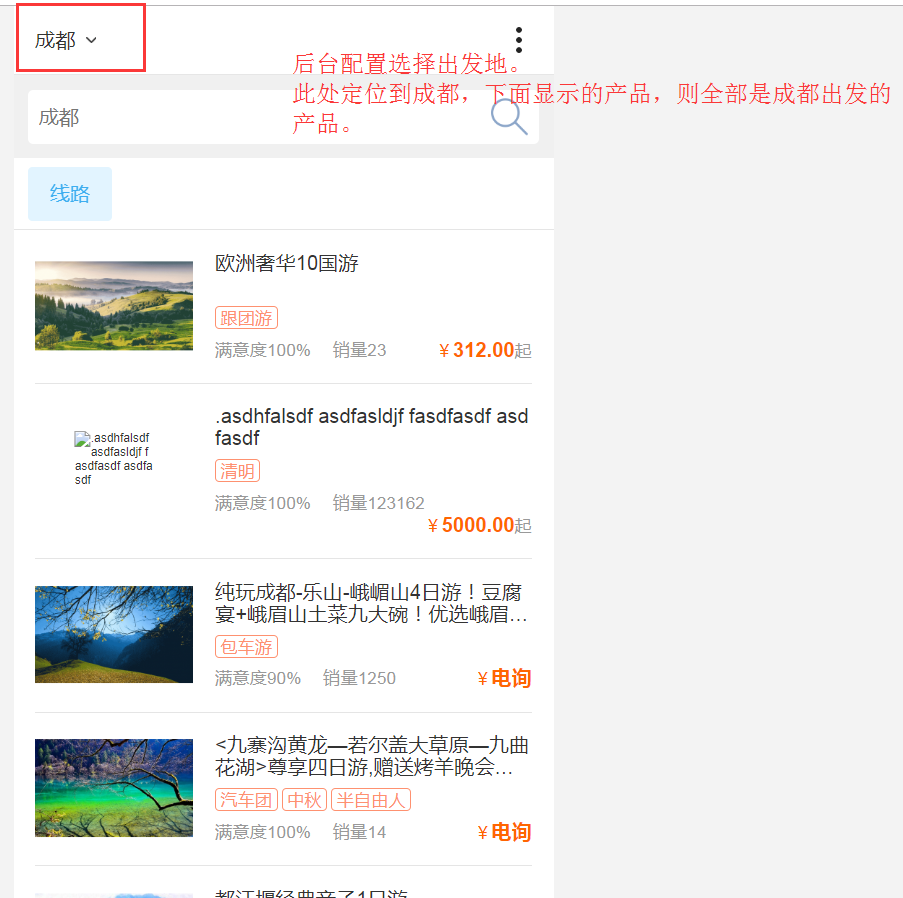Expand the 成都 departure city dropdown
The width and height of the screenshot is (903, 898).
(x=66, y=40)
